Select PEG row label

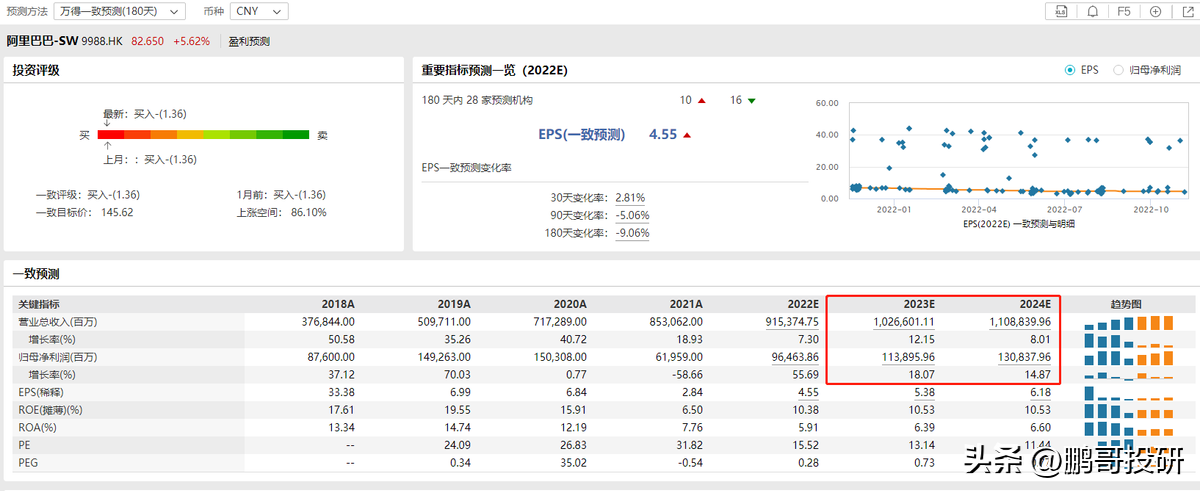[28, 461]
